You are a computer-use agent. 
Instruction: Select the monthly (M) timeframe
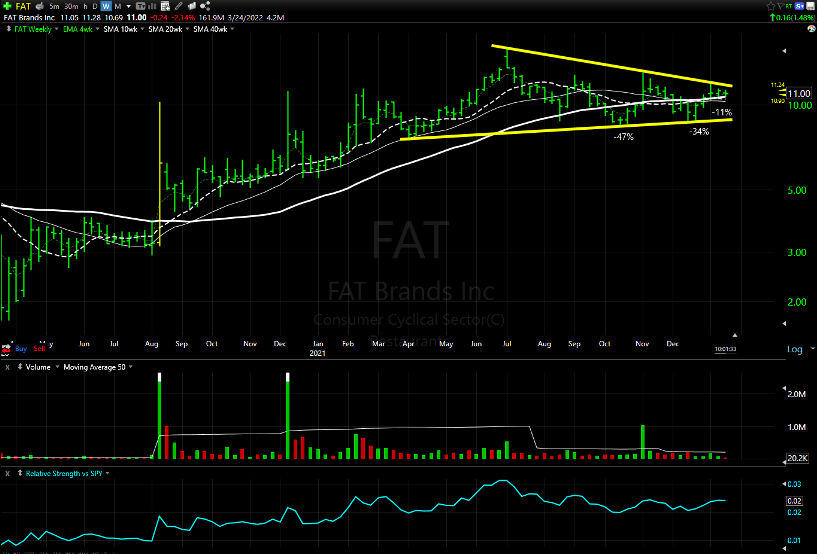(x=118, y=6)
